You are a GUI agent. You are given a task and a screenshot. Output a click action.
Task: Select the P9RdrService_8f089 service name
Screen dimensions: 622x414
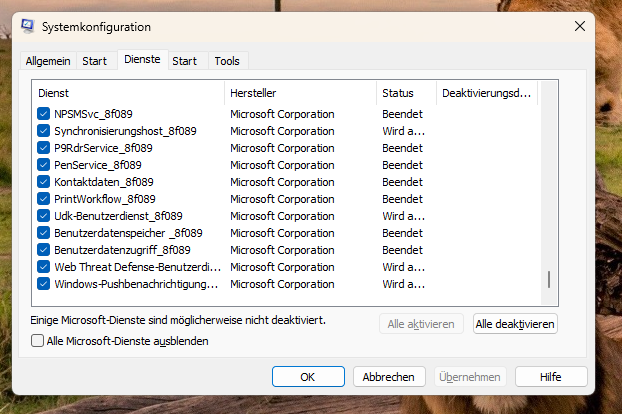[x=103, y=148]
